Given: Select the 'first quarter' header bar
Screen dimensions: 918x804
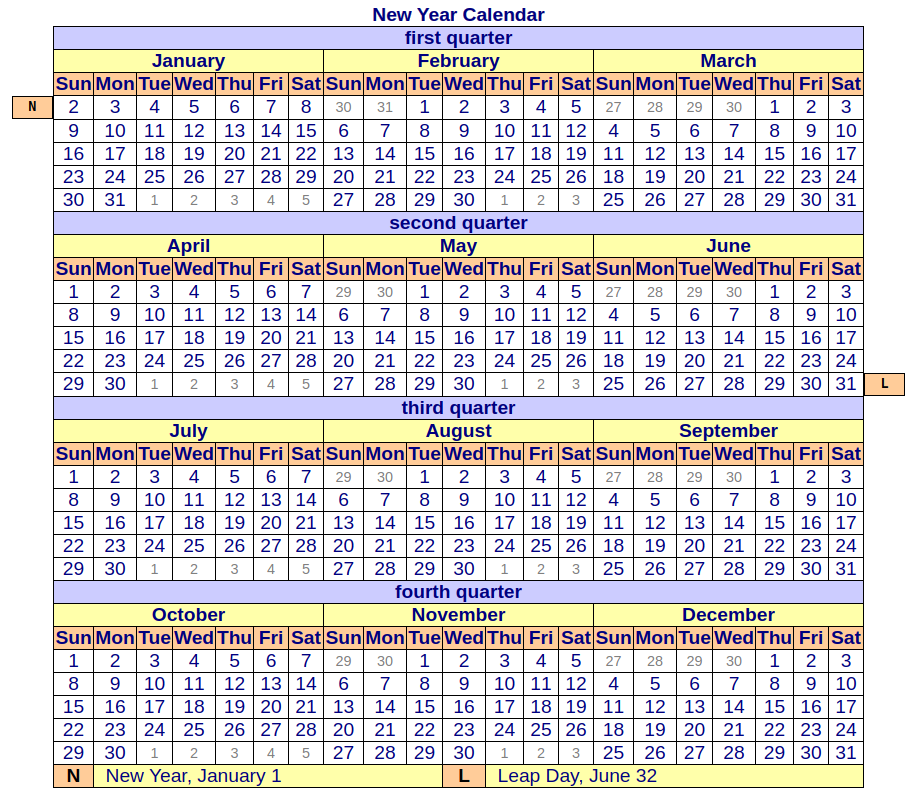Looking at the screenshot, I should point(458,38).
